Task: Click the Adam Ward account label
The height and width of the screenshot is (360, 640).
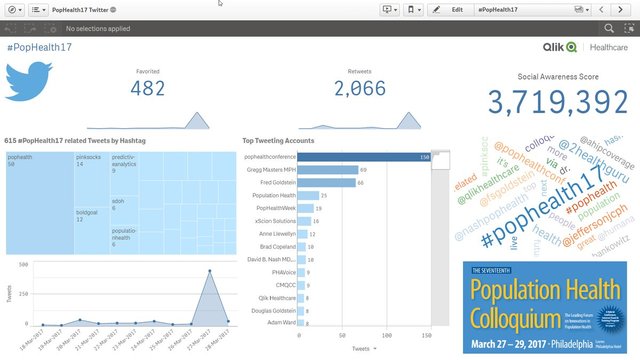Action: [x=282, y=322]
